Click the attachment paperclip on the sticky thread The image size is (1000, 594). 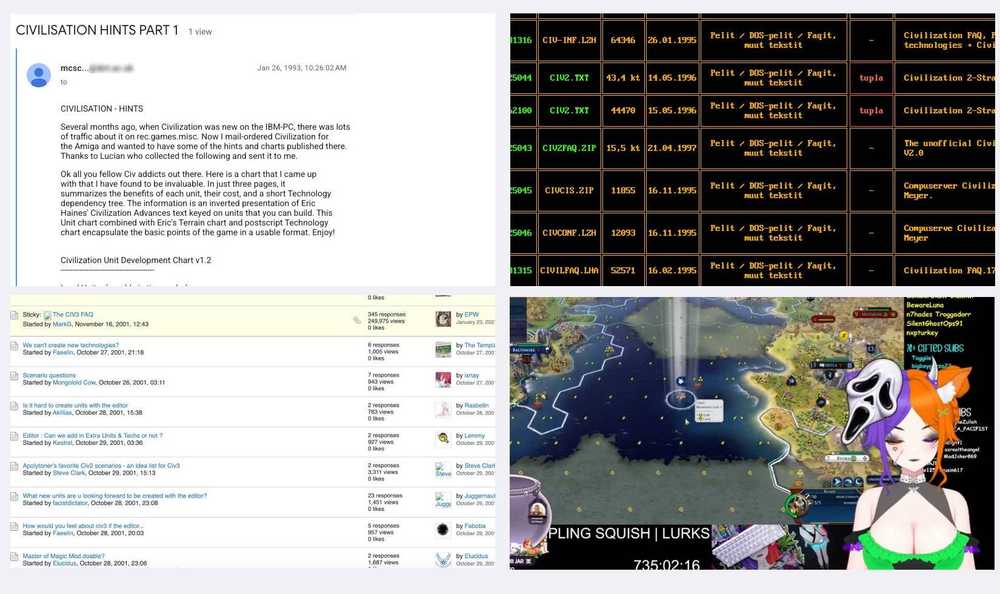357,320
